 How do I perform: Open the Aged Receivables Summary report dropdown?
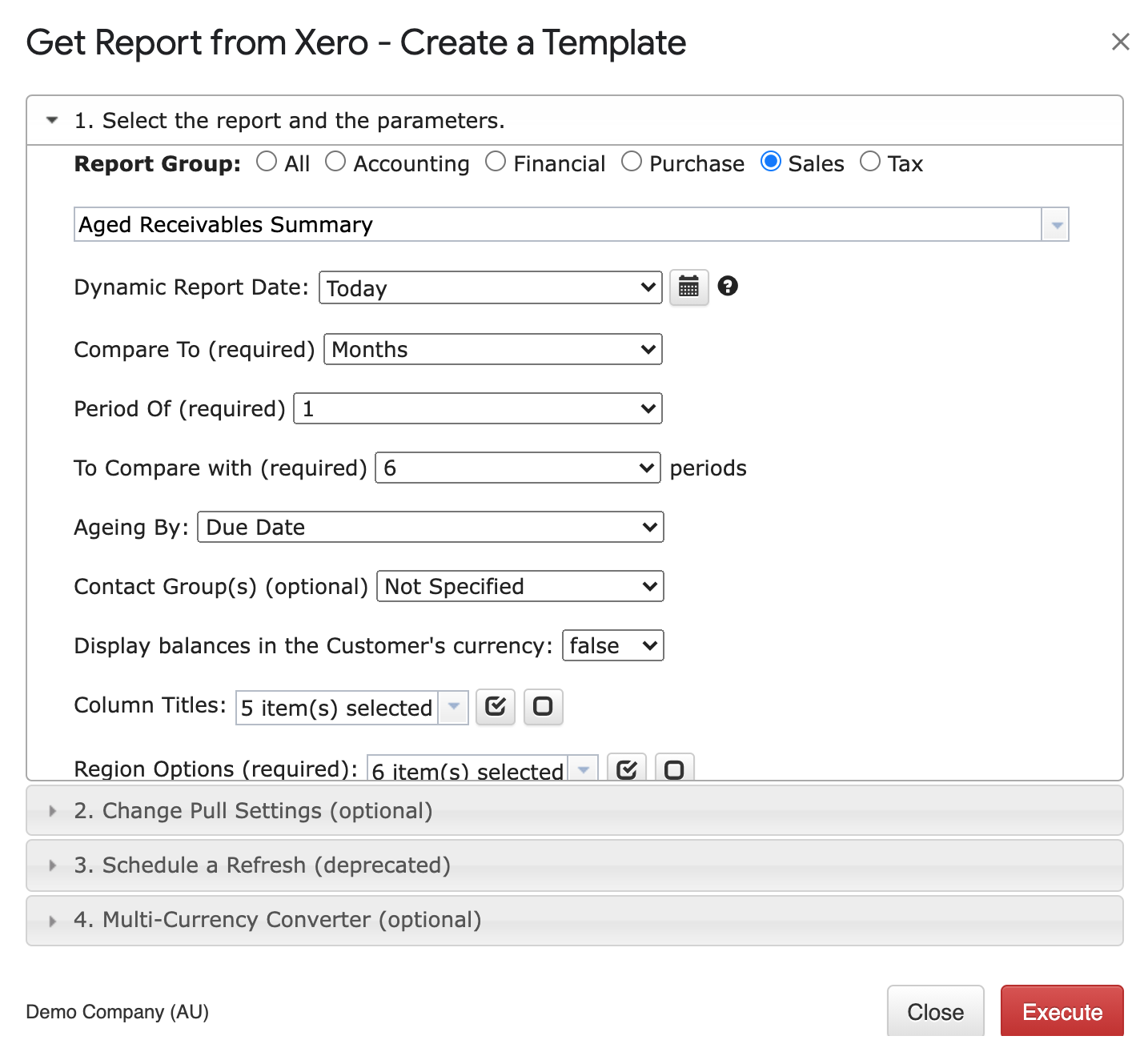[1056, 225]
